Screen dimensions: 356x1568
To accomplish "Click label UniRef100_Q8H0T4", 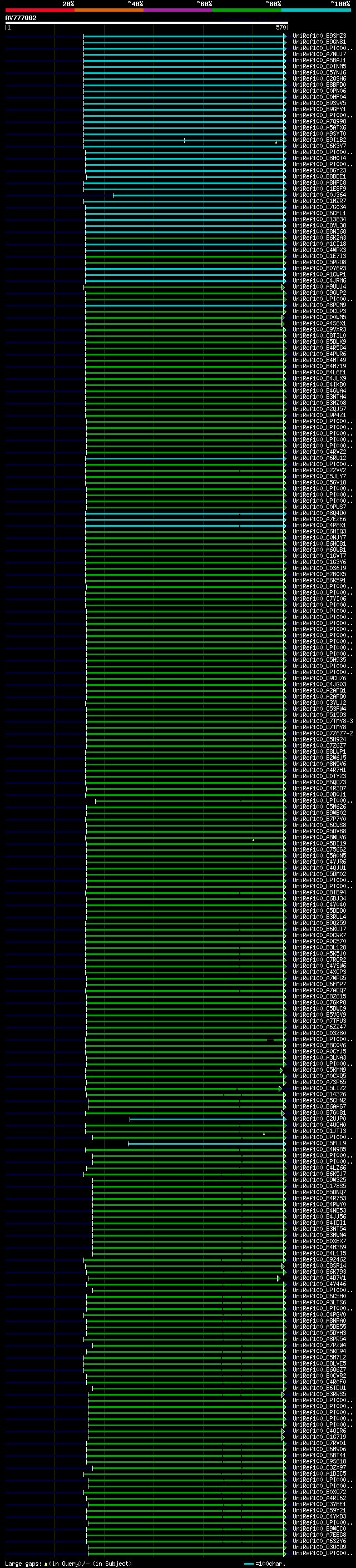I will pos(319,159).
